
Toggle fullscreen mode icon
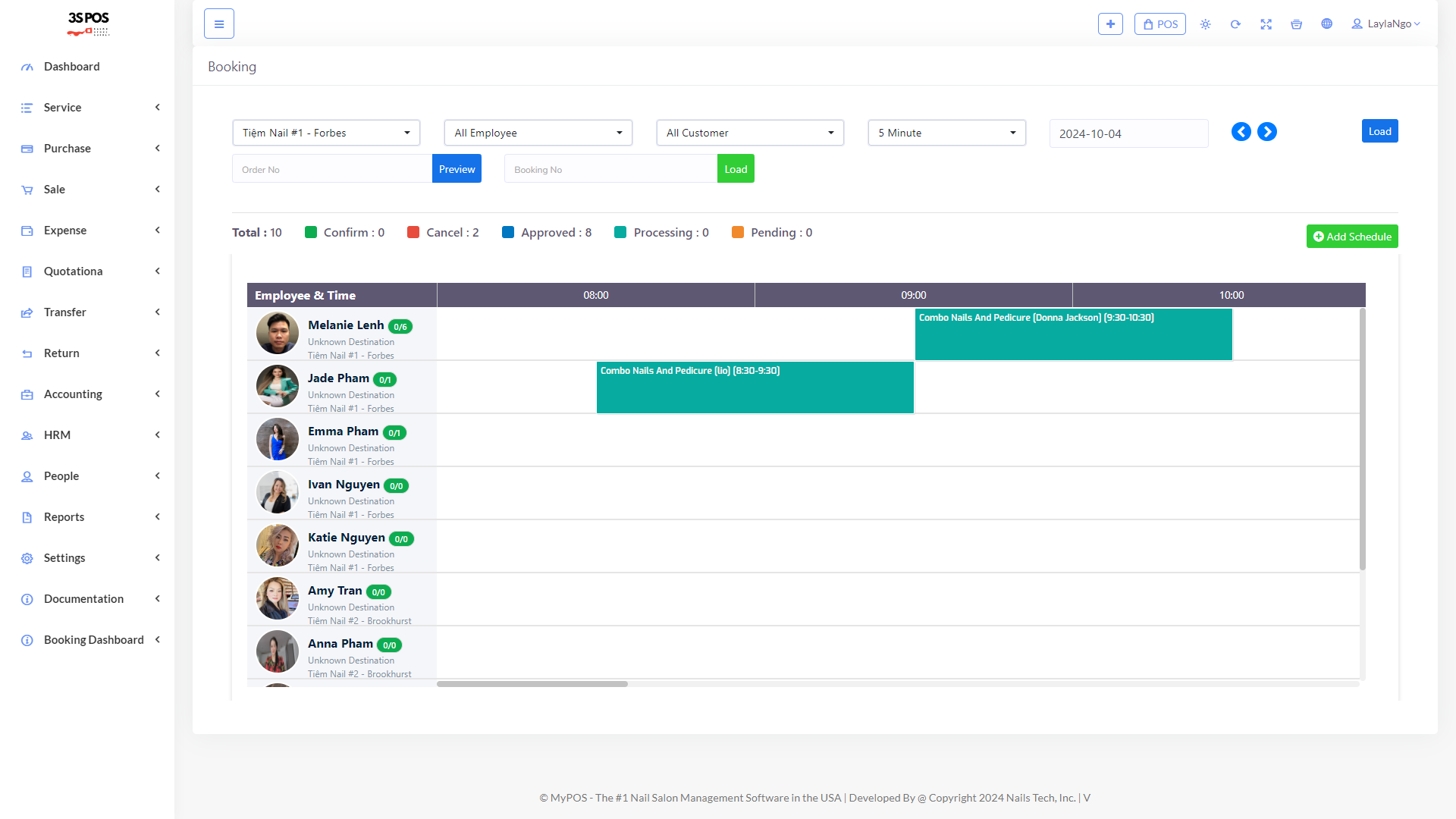coord(1266,24)
